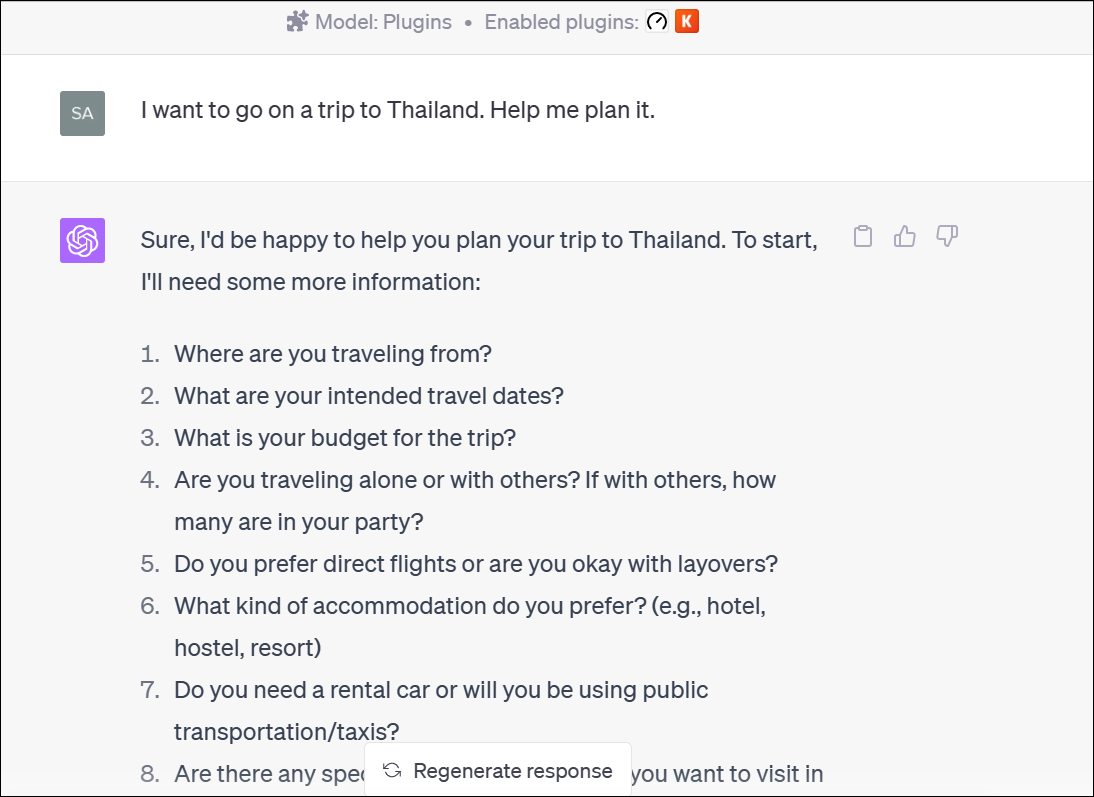The width and height of the screenshot is (1094, 797).
Task: Click the purple ChatGPT logo avatar
Action: [82, 240]
